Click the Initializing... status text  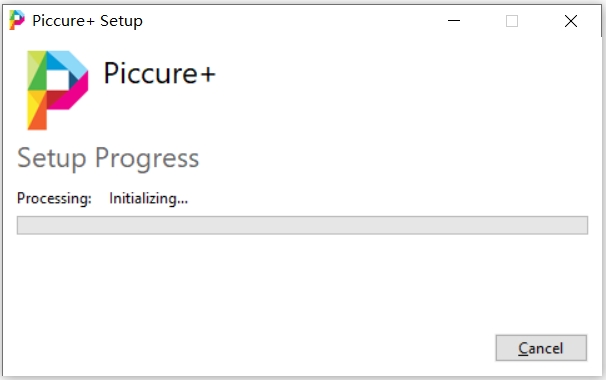[148, 198]
